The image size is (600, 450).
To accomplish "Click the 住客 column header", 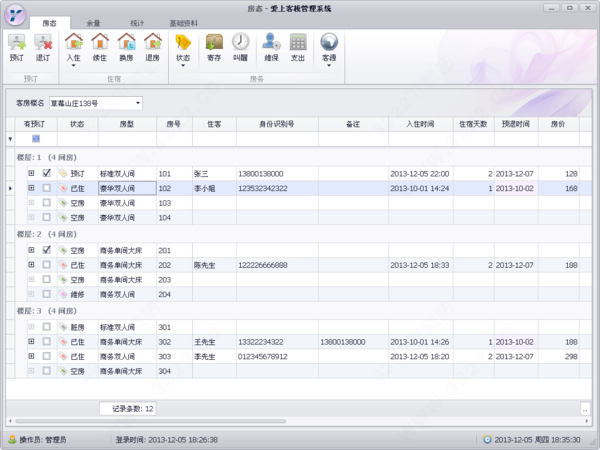I will (214, 124).
